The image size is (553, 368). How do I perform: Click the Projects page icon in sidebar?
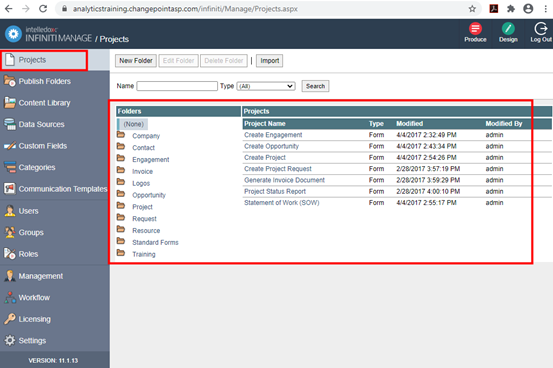pos(10,60)
